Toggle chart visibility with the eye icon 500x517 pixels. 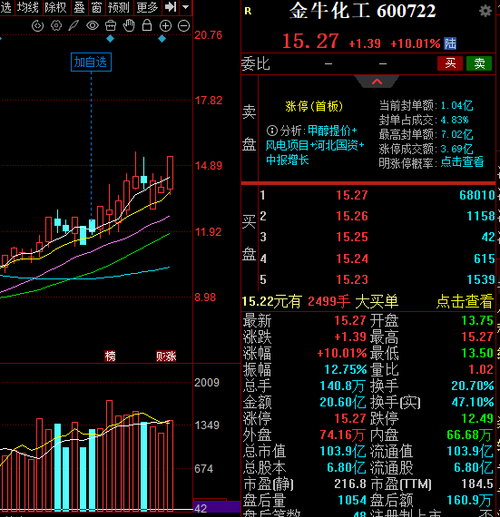[x=92, y=25]
